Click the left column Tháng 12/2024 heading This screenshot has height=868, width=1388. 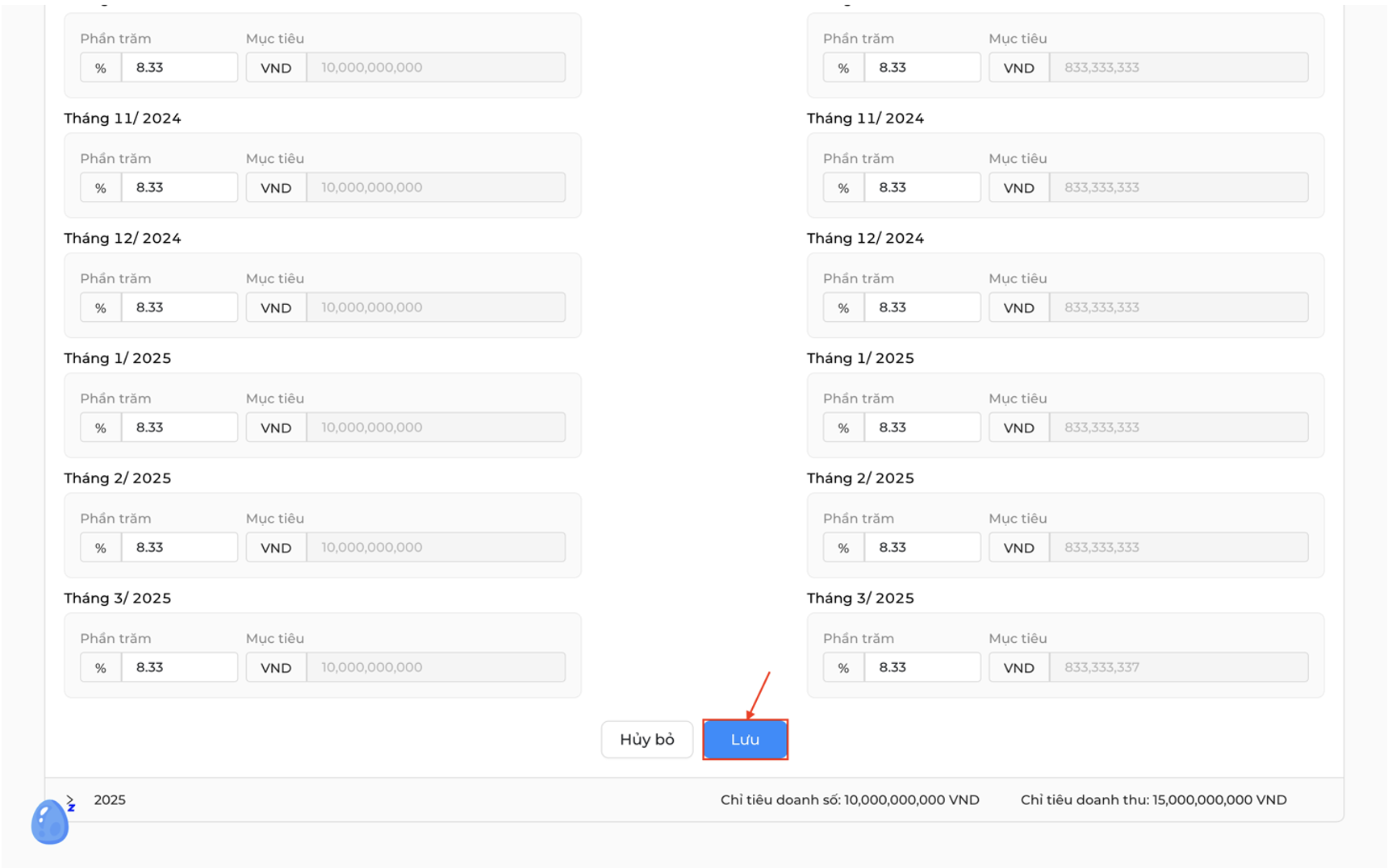(123, 238)
